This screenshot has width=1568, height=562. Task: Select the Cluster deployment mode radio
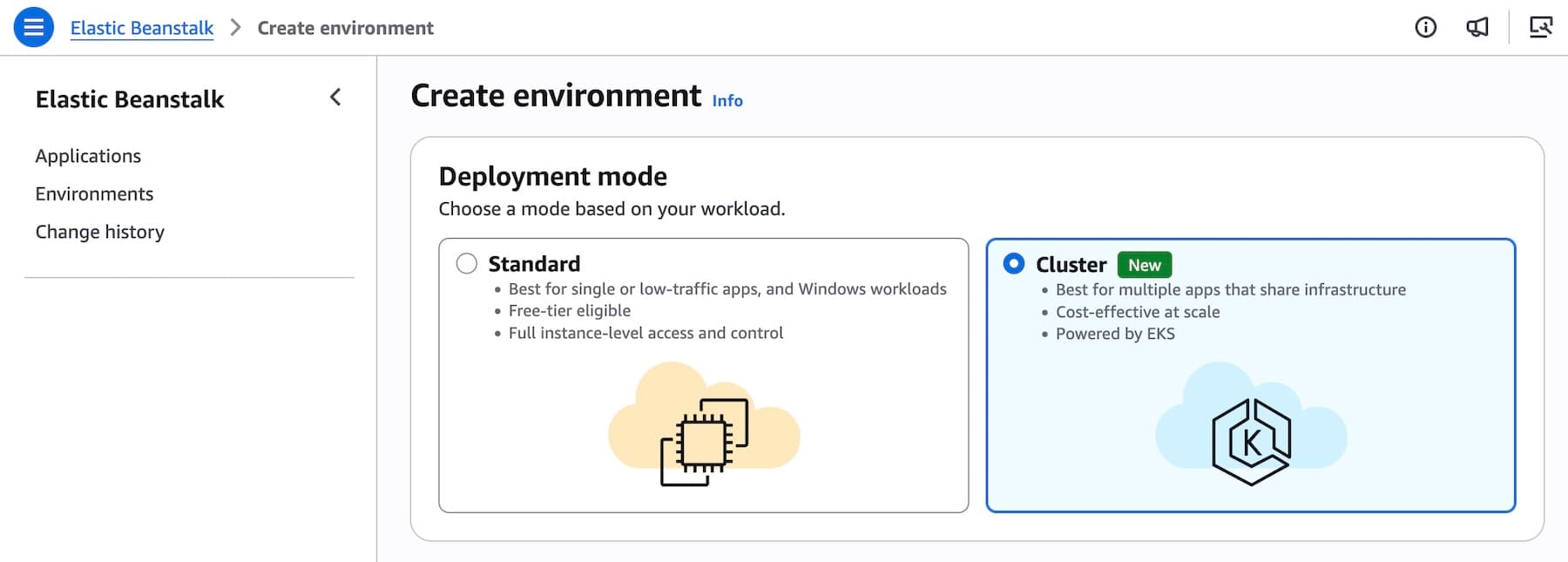pos(1014,263)
